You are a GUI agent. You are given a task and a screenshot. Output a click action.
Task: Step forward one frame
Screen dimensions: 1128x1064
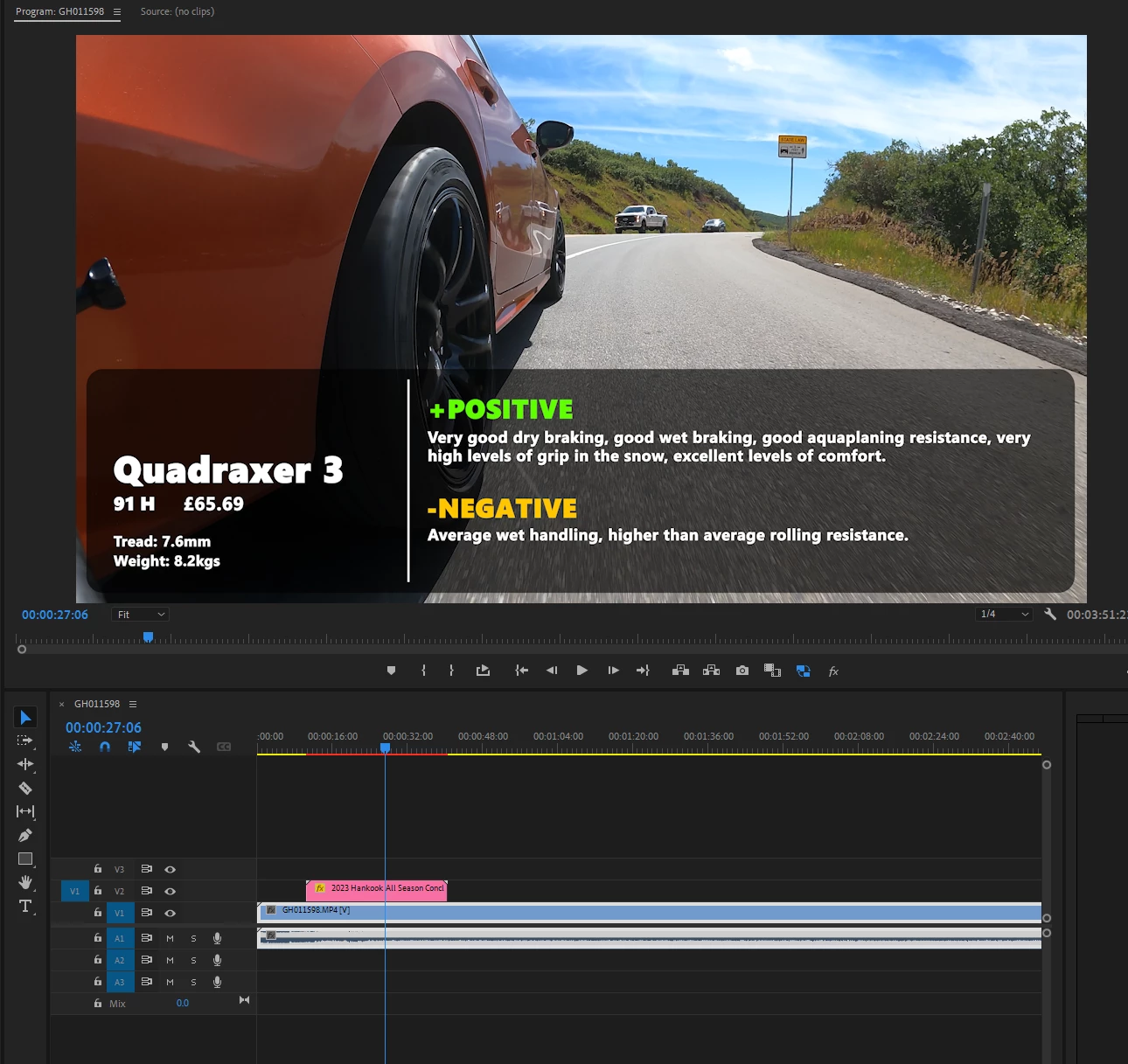click(x=613, y=671)
